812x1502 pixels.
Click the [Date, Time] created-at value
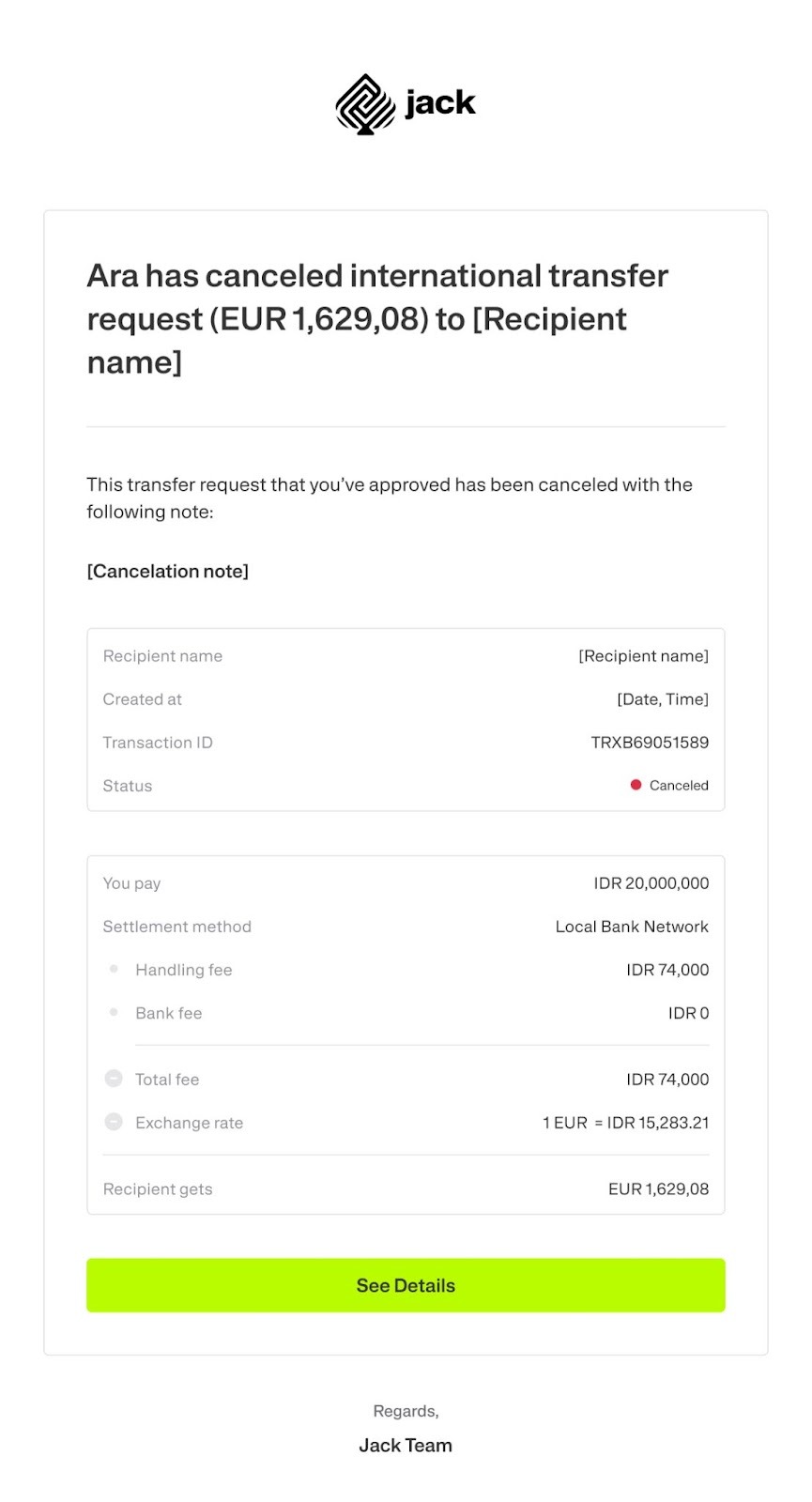(x=663, y=699)
